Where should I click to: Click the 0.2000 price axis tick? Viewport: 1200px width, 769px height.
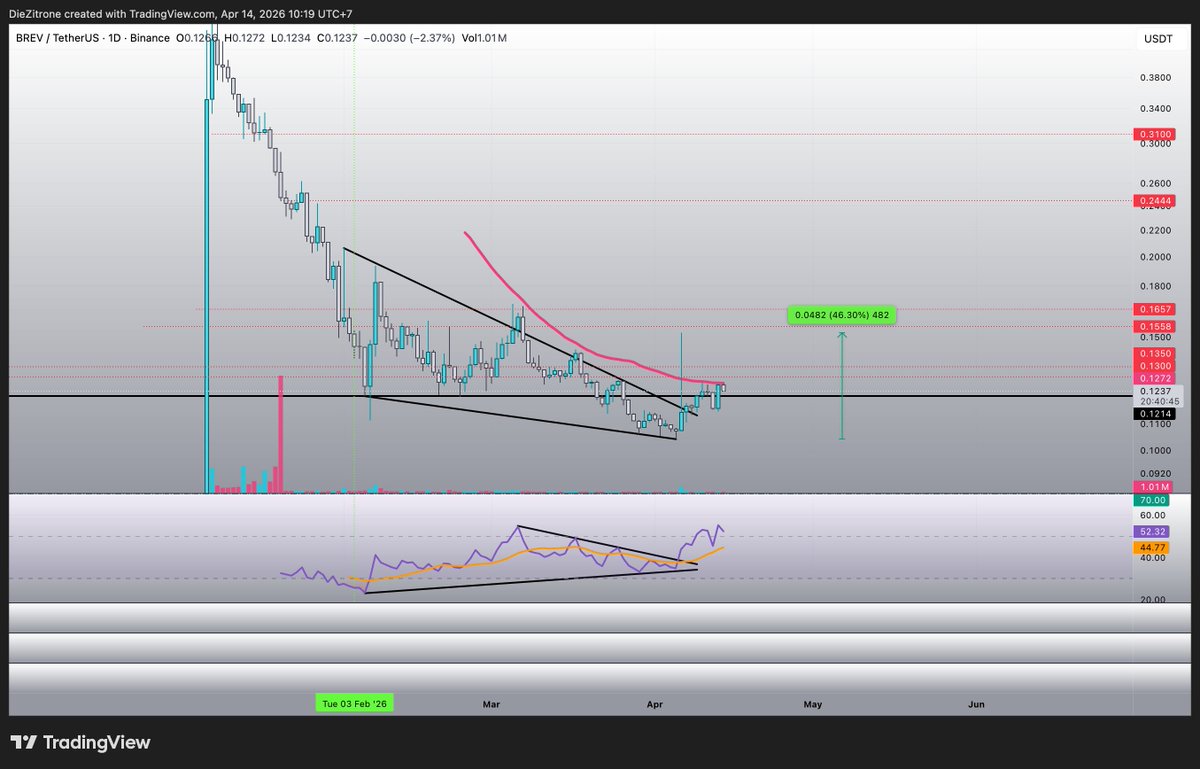[x=1155, y=257]
